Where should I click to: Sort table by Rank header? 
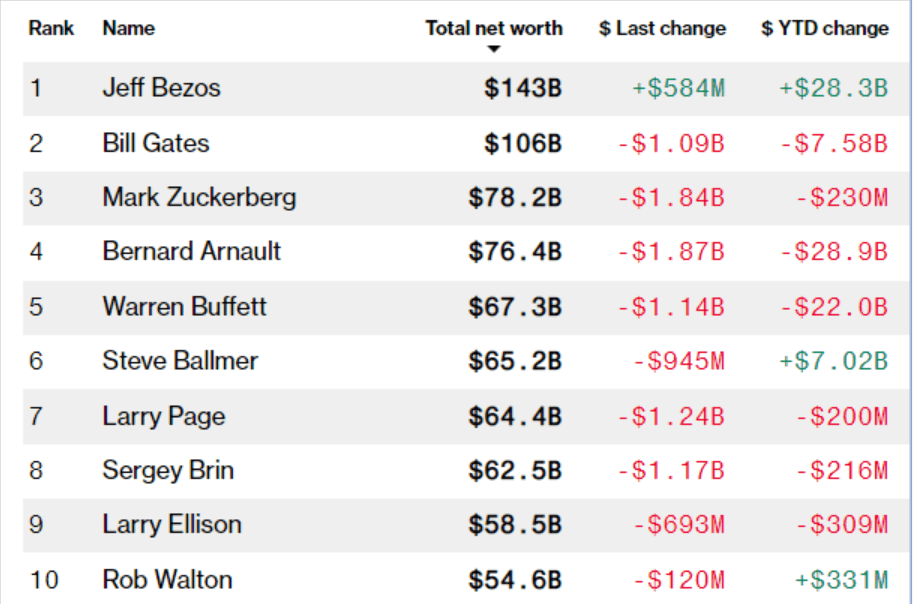click(51, 28)
